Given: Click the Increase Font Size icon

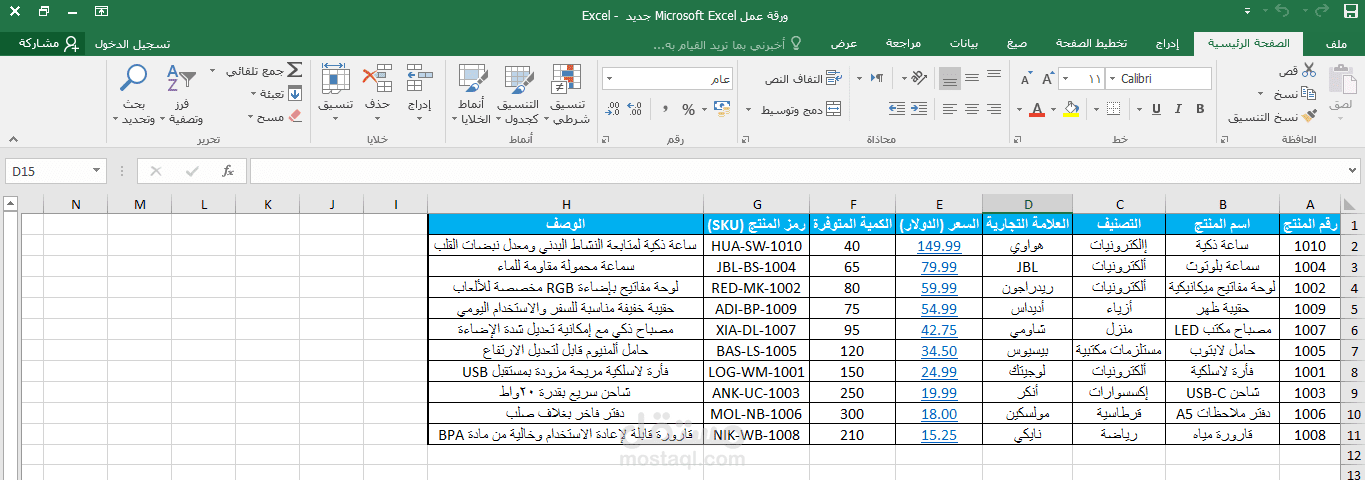Looking at the screenshot, I should coord(1048,78).
